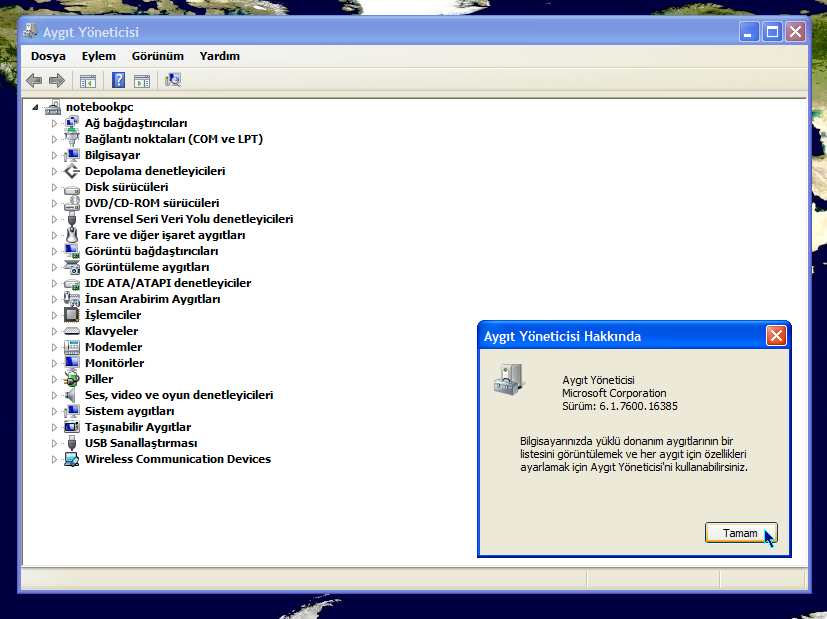Select the Depolama denetleyicileri row
Screen dimensions: 827x619
point(155,171)
